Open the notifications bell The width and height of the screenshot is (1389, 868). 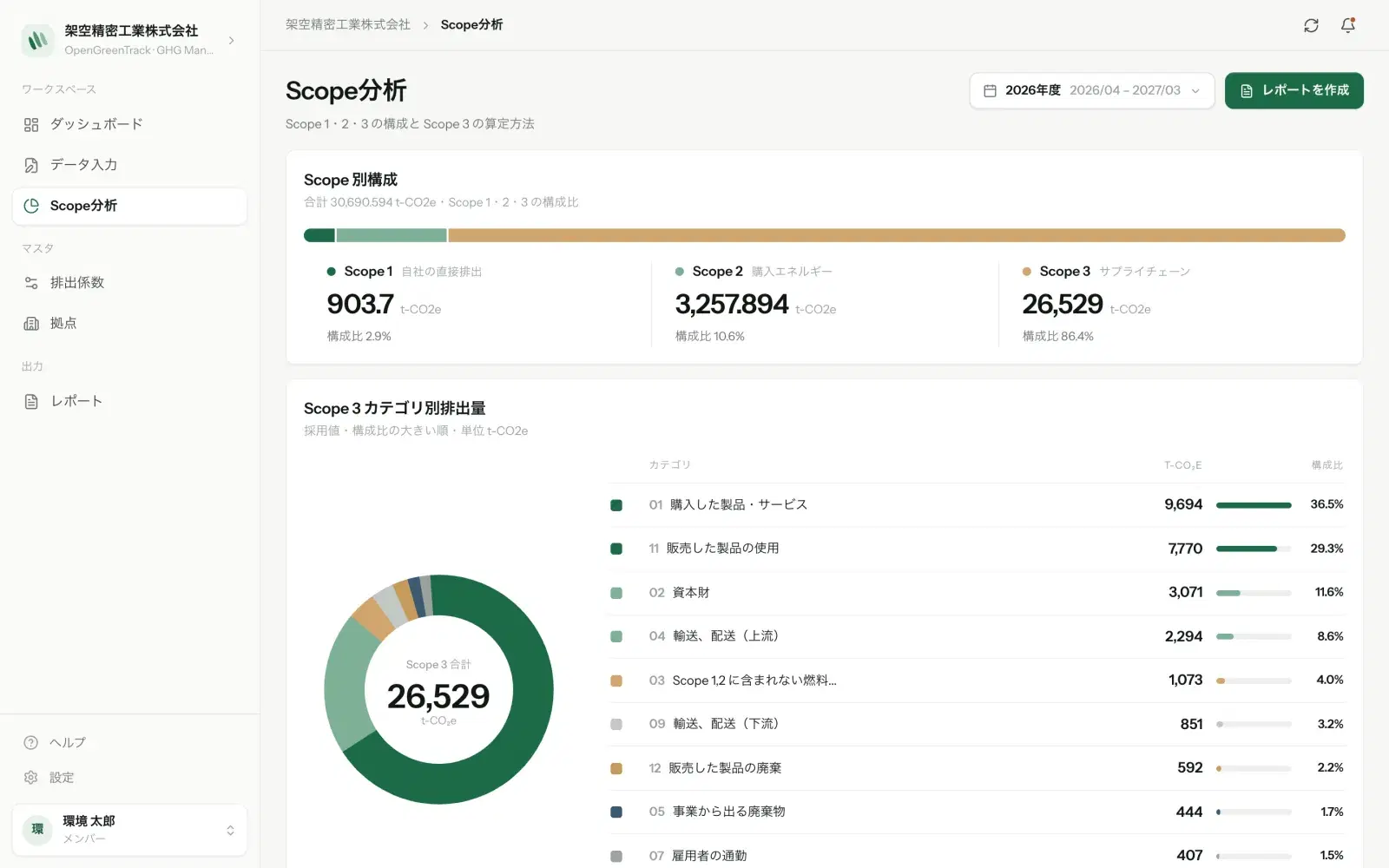(1348, 25)
